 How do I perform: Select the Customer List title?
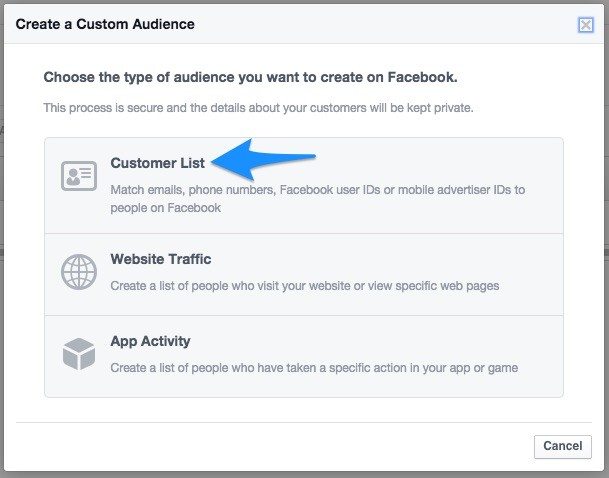(x=158, y=163)
